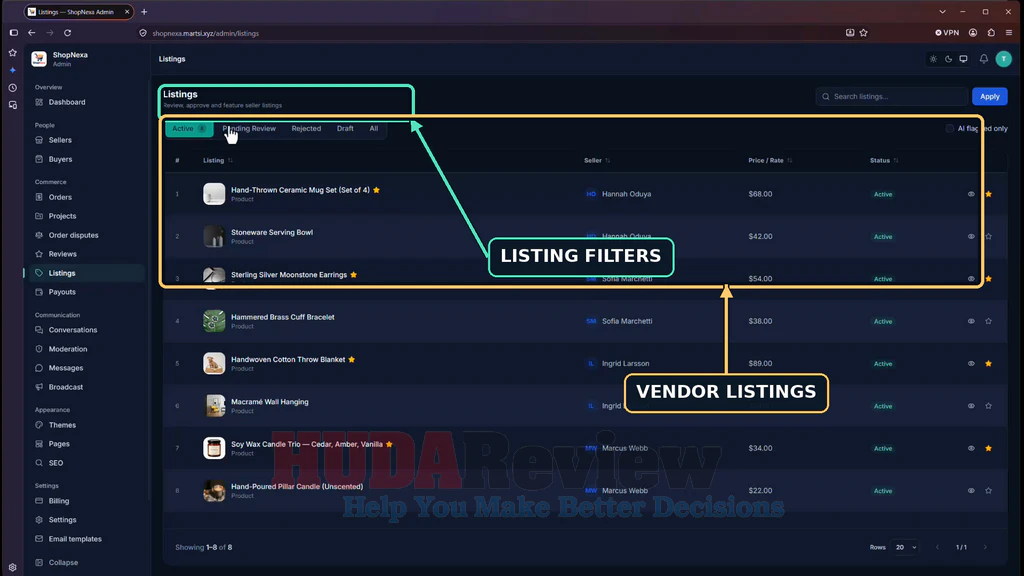The width and height of the screenshot is (1024, 576).
Task: Open Conversations in sidebar
Action: [x=72, y=330]
